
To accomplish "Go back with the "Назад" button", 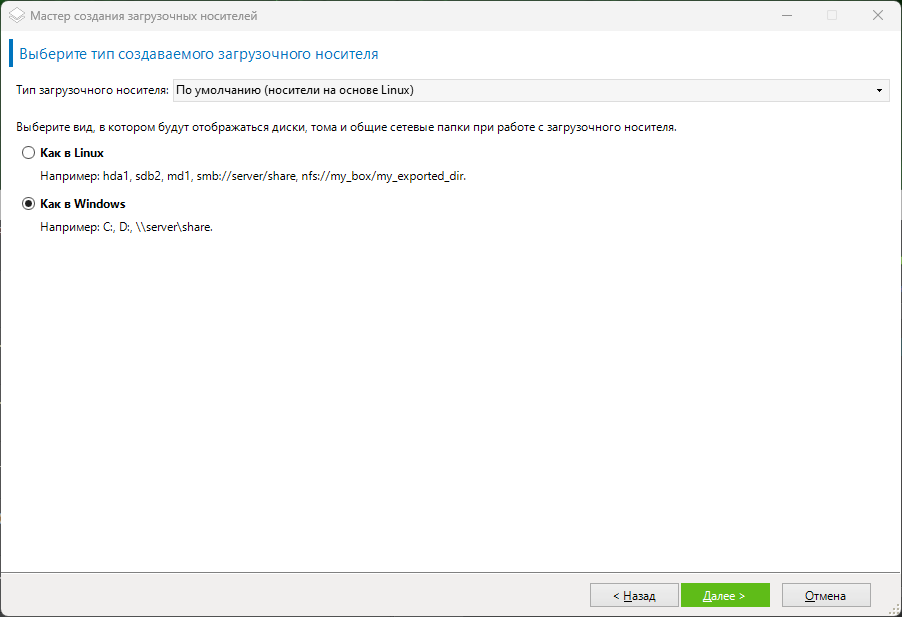I will click(634, 596).
